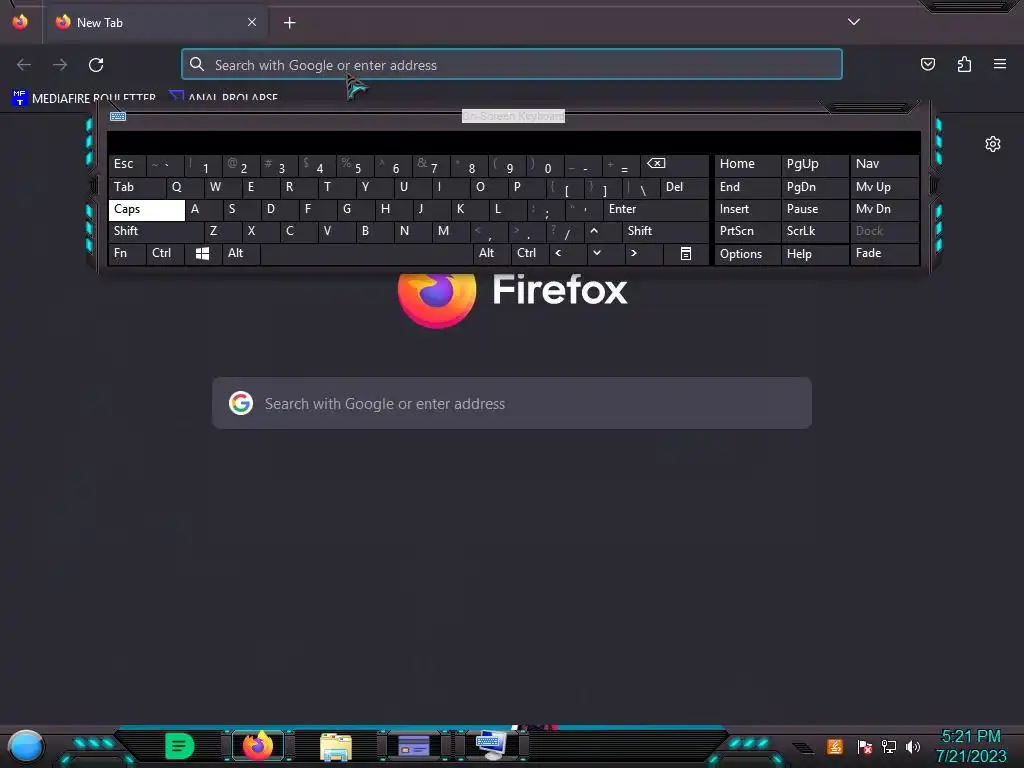
Task: Tap the Home key
Action: 747,165
